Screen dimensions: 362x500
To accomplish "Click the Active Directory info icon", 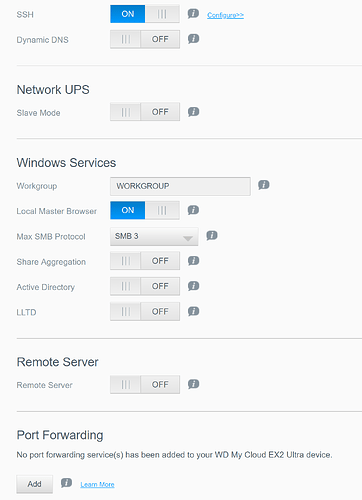I will coord(193,286).
